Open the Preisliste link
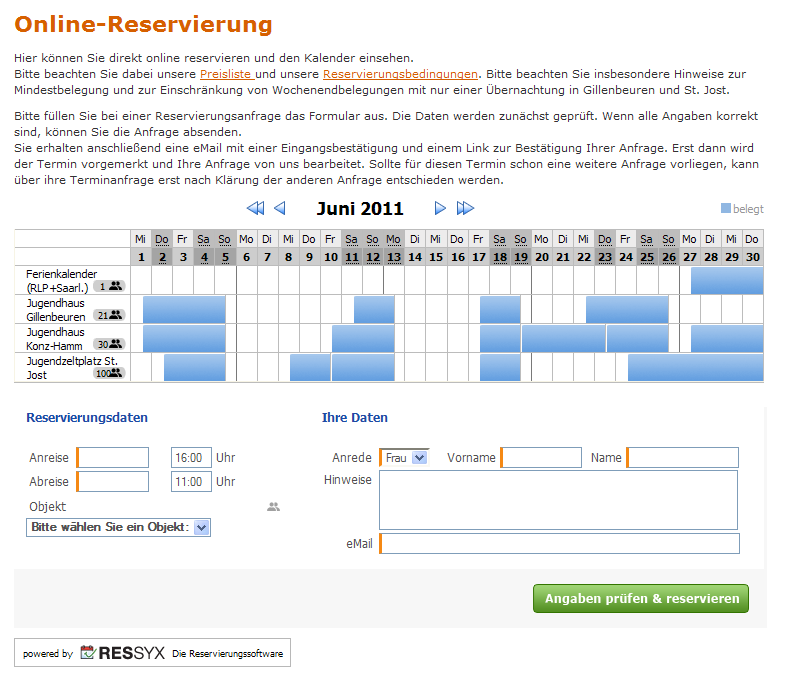The image size is (789, 691). click(226, 74)
